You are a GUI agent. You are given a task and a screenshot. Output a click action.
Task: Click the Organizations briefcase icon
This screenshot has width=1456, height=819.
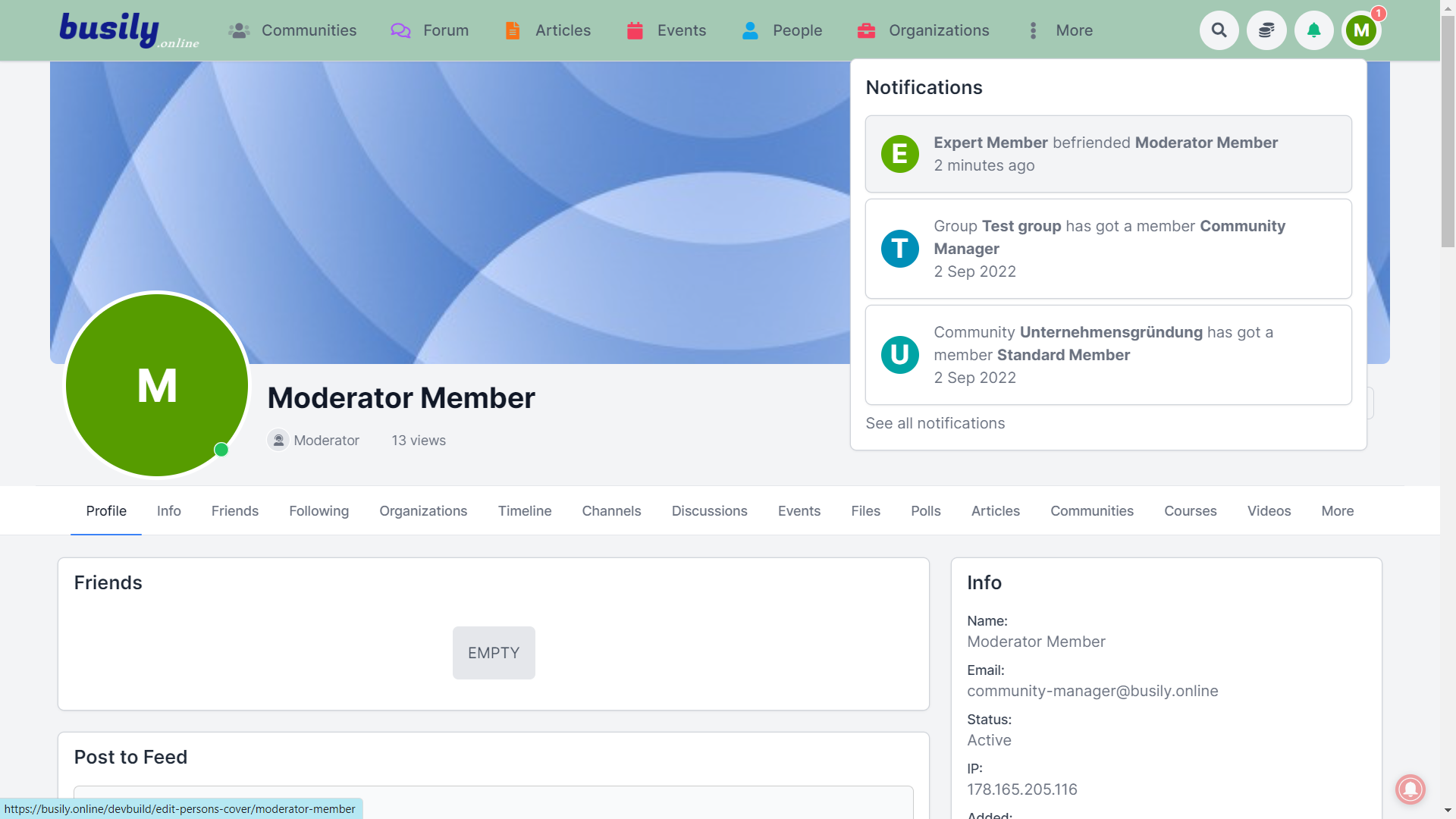pos(866,30)
